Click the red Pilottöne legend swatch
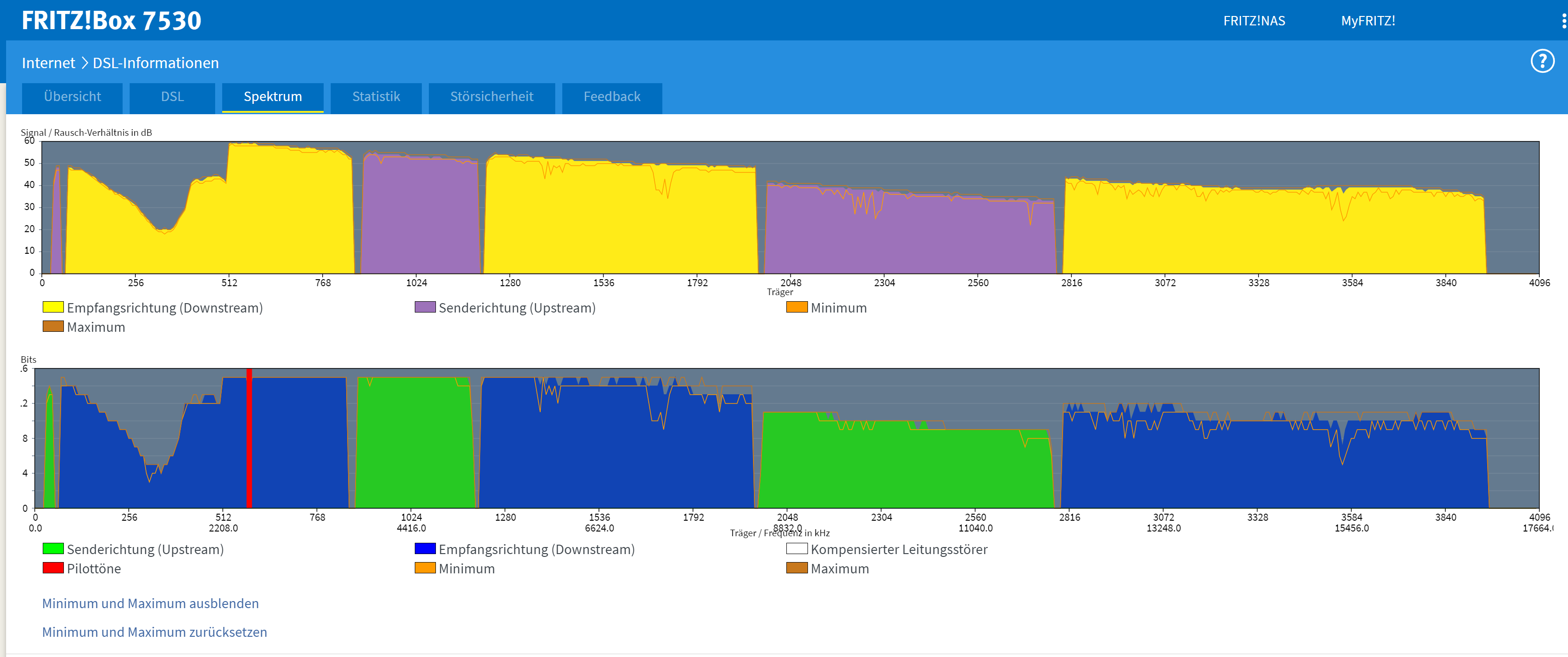This screenshot has width=1568, height=657. point(53,568)
